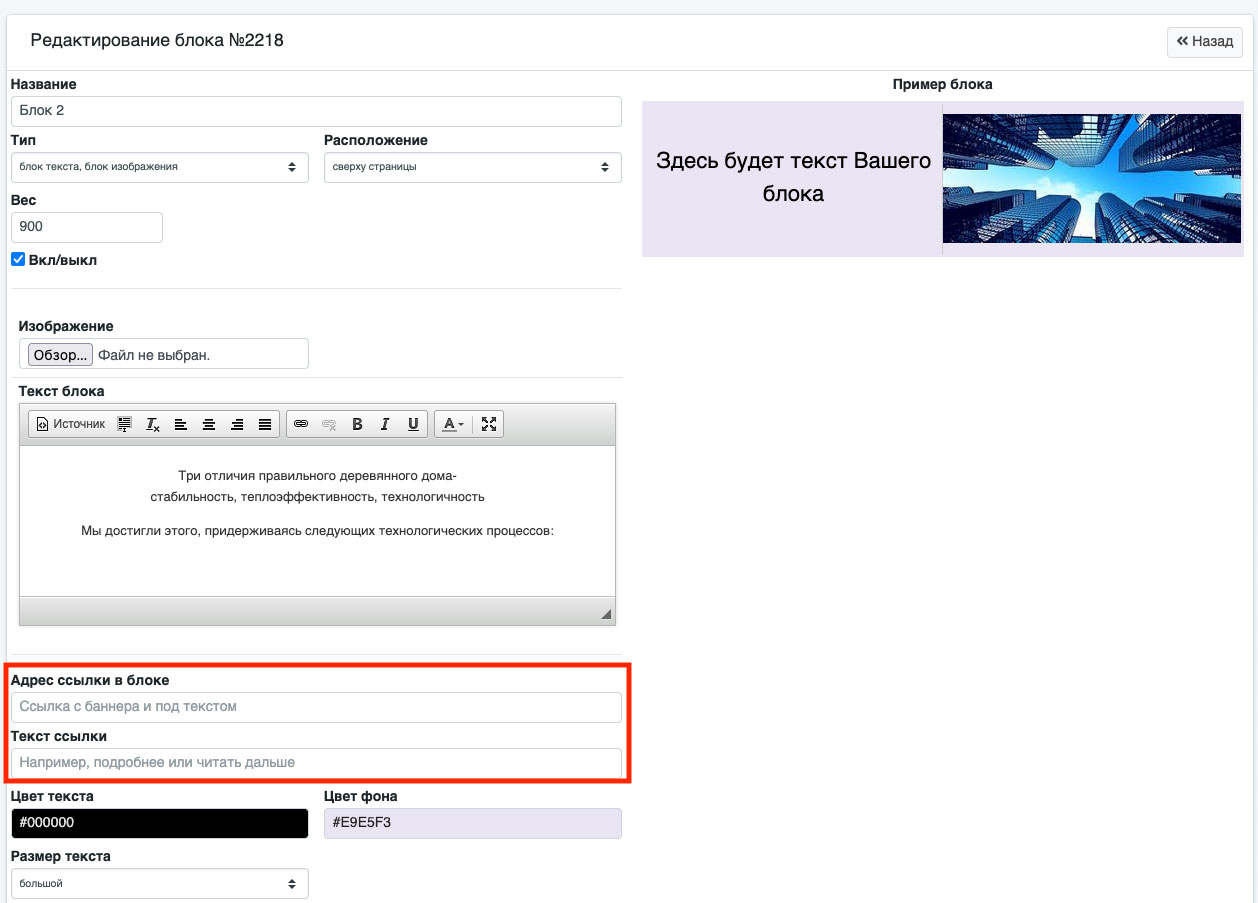1258x903 pixels.
Task: Click the Текст ссылки input field
Action: 316,763
